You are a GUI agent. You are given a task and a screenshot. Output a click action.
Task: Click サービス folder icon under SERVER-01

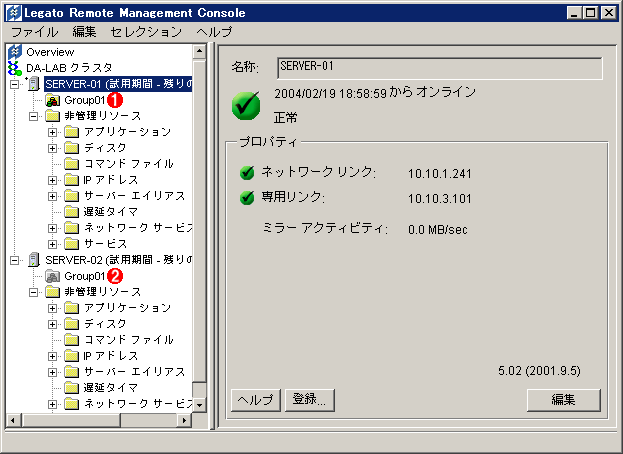(72, 243)
